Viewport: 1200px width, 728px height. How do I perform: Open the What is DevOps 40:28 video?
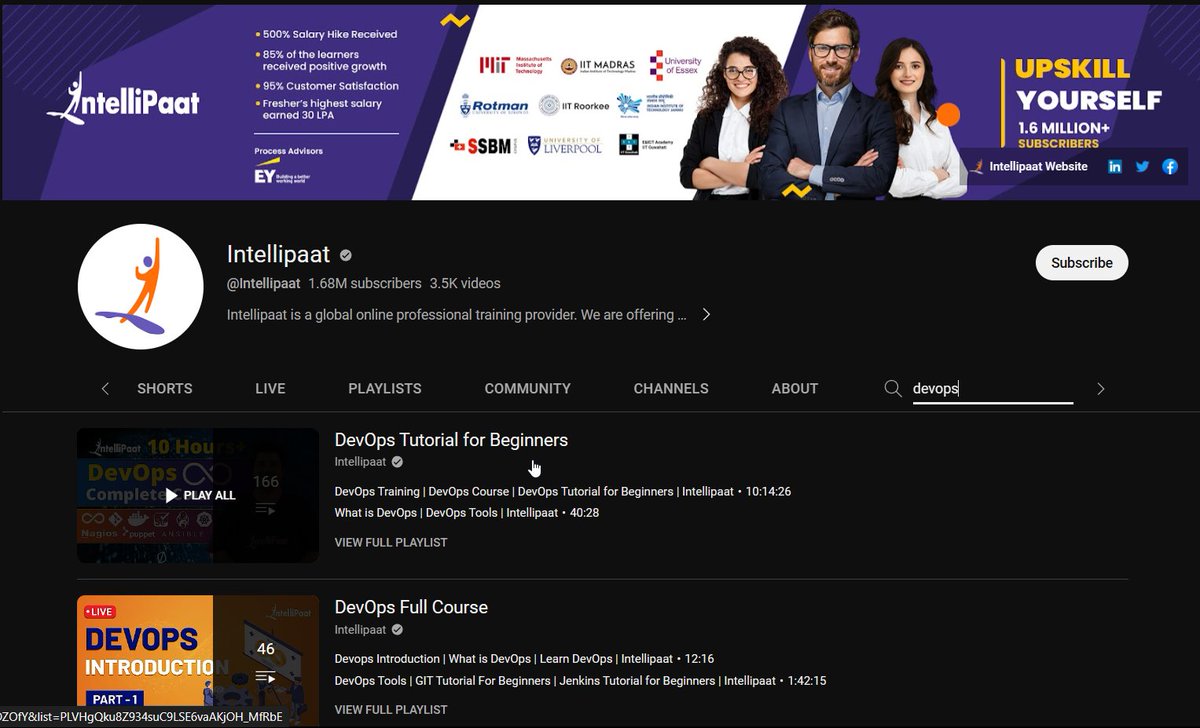[467, 513]
